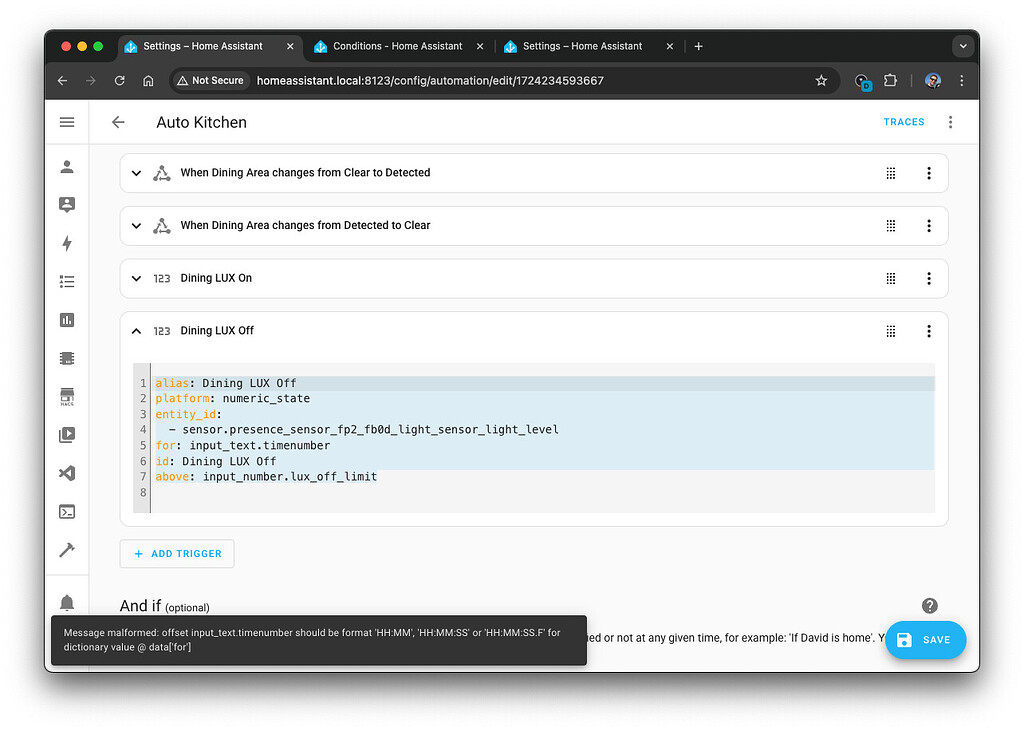Image resolution: width=1024 pixels, height=730 pixels.
Task: Open the Energy dashboard from the sidebar
Action: coord(67,243)
